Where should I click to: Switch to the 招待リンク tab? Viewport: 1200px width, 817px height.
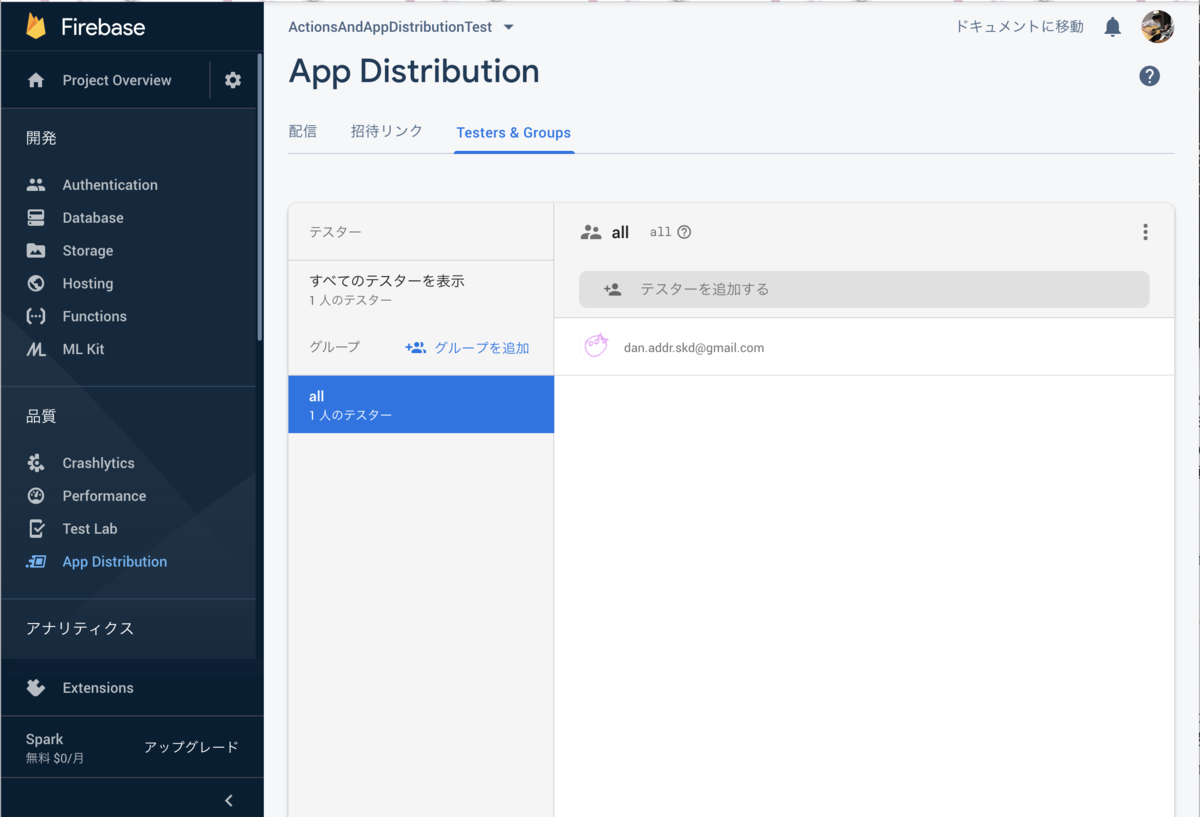(x=387, y=131)
